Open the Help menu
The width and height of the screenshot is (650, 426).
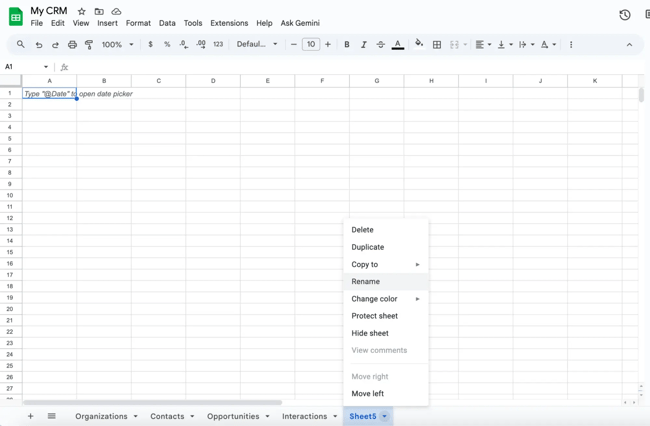264,23
